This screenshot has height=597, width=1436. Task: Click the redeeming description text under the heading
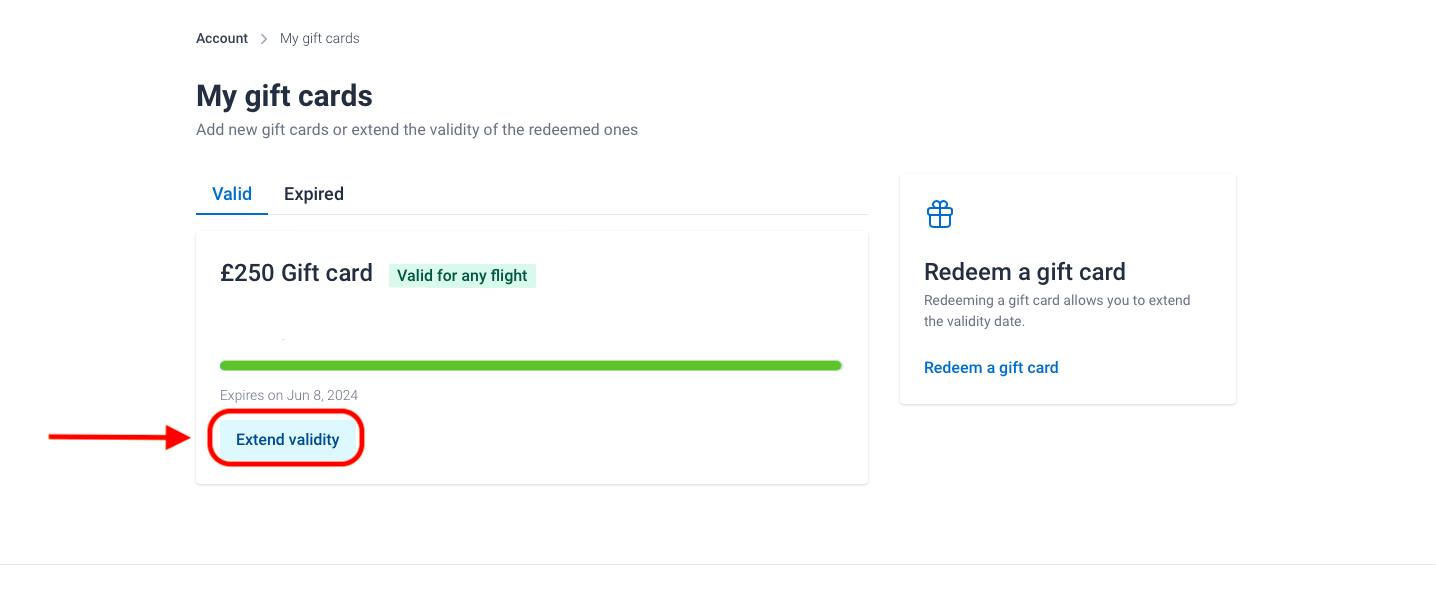(1057, 311)
